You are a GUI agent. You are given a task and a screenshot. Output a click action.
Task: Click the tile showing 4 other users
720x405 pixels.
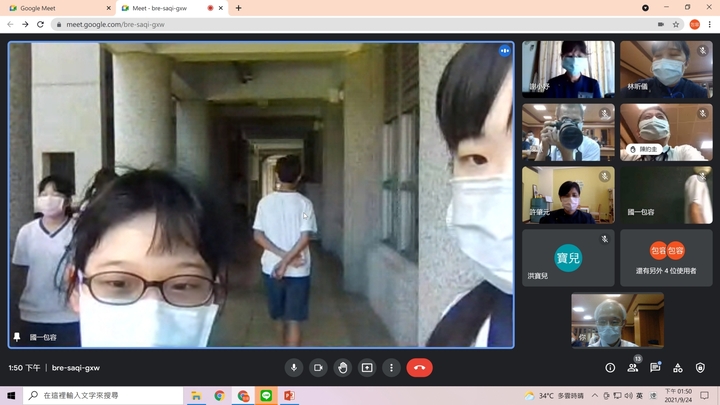click(x=666, y=258)
